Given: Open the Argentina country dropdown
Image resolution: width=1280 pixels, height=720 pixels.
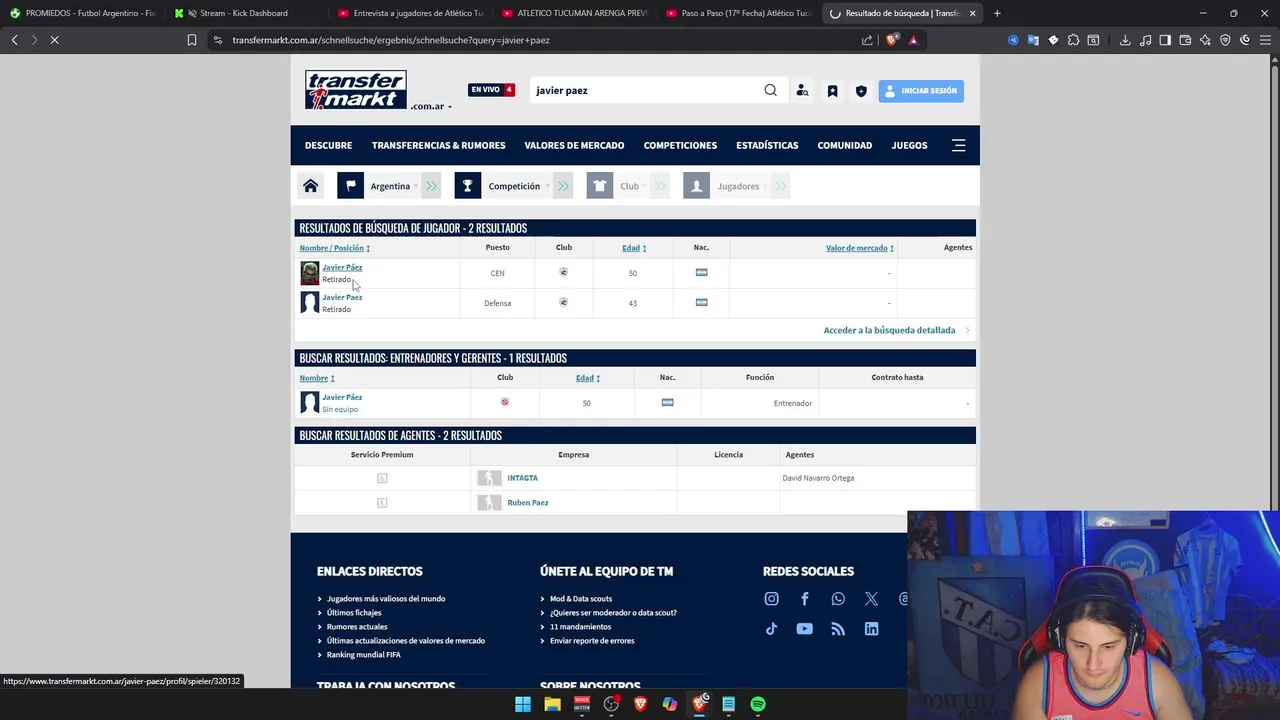Looking at the screenshot, I should coord(394,186).
